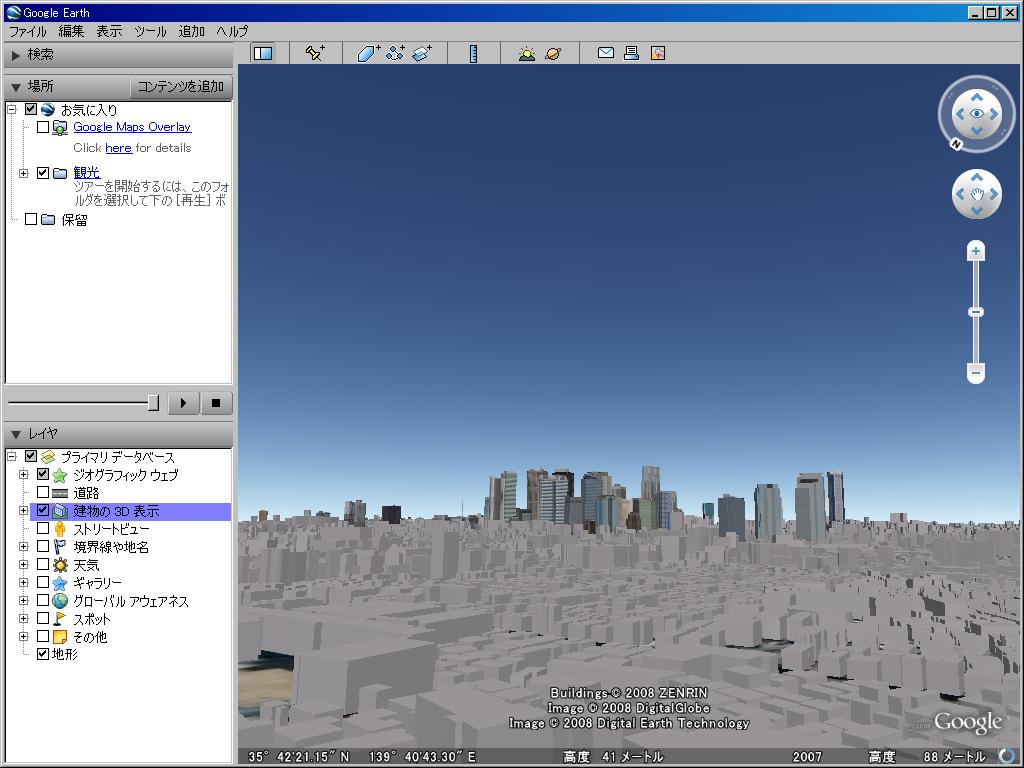This screenshot has height=768, width=1024.
Task: Expand the 検索 search panel
Action: coord(16,56)
